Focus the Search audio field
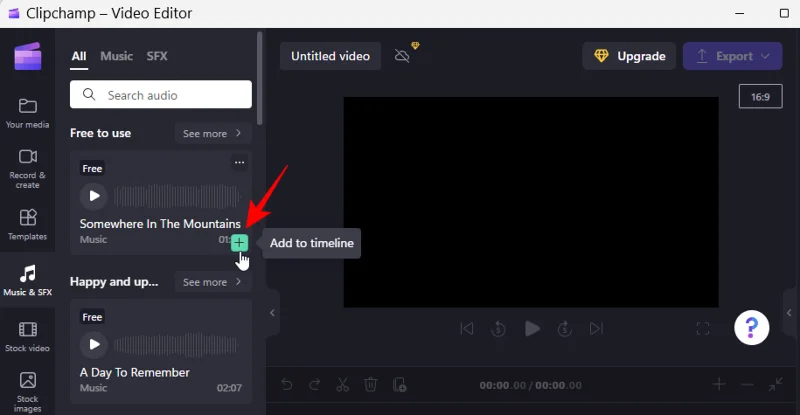 tap(161, 94)
